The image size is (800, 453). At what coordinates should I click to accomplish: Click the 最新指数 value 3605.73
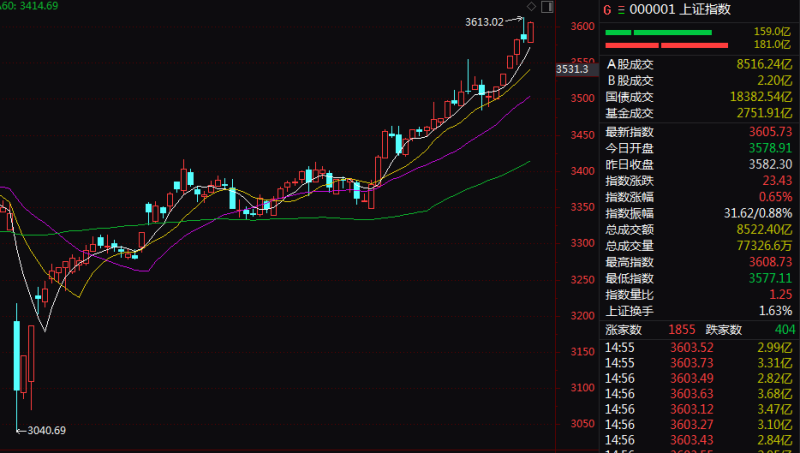(x=770, y=132)
